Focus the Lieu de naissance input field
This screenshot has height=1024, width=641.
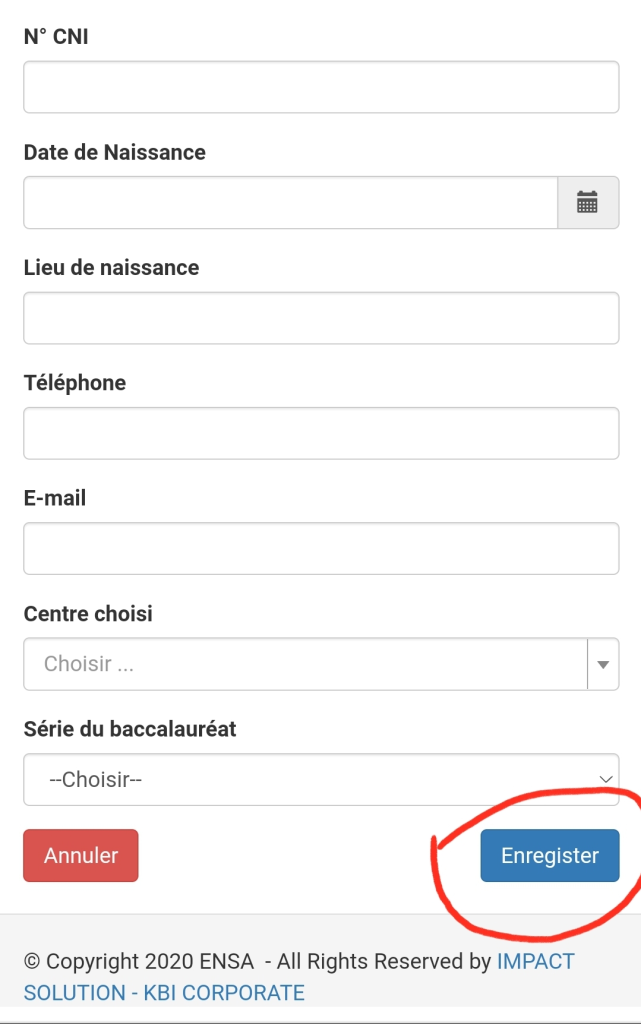click(321, 318)
